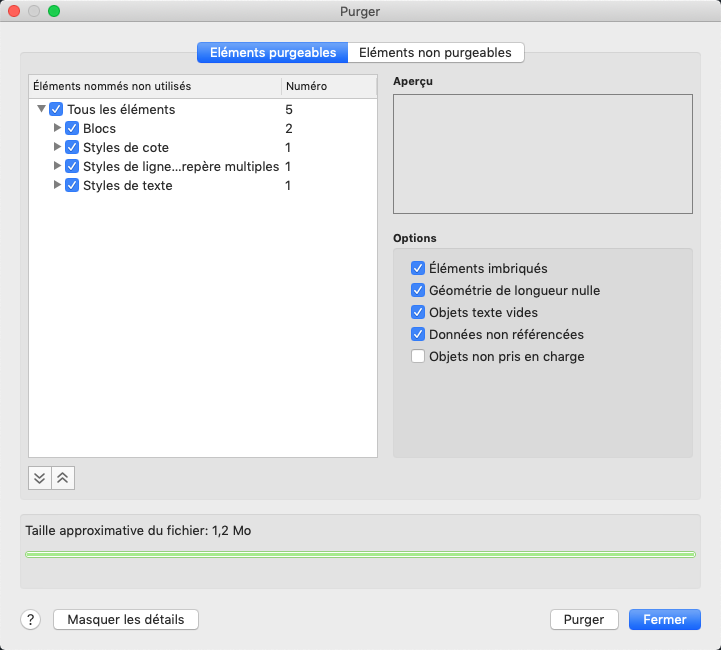721x650 pixels.
Task: Expand the Styles de texte node
Action: point(57,185)
